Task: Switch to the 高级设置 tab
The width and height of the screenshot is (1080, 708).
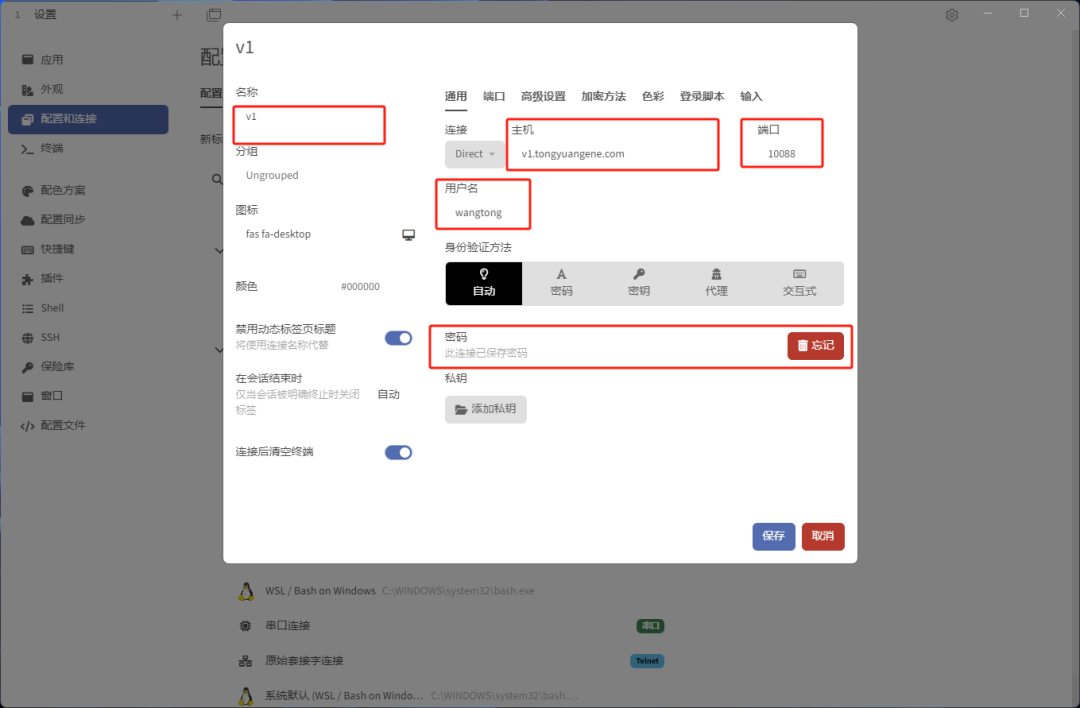Action: click(x=543, y=96)
